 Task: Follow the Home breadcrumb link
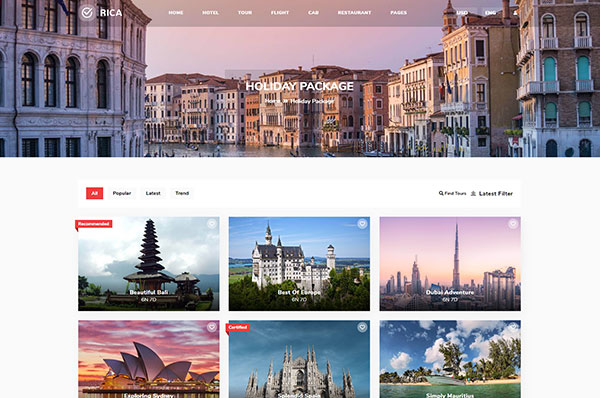point(272,101)
